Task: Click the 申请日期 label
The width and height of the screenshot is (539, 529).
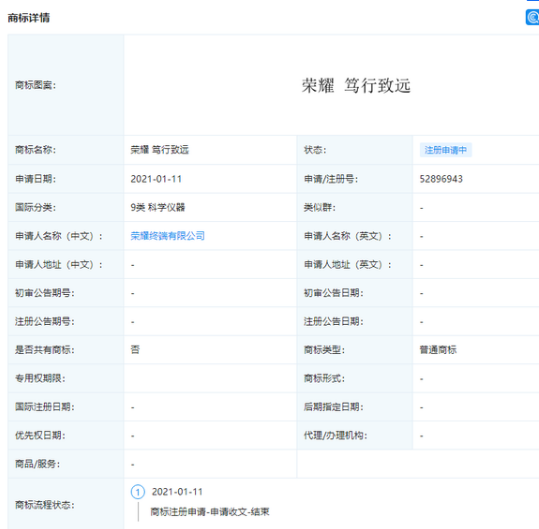Action: point(35,179)
